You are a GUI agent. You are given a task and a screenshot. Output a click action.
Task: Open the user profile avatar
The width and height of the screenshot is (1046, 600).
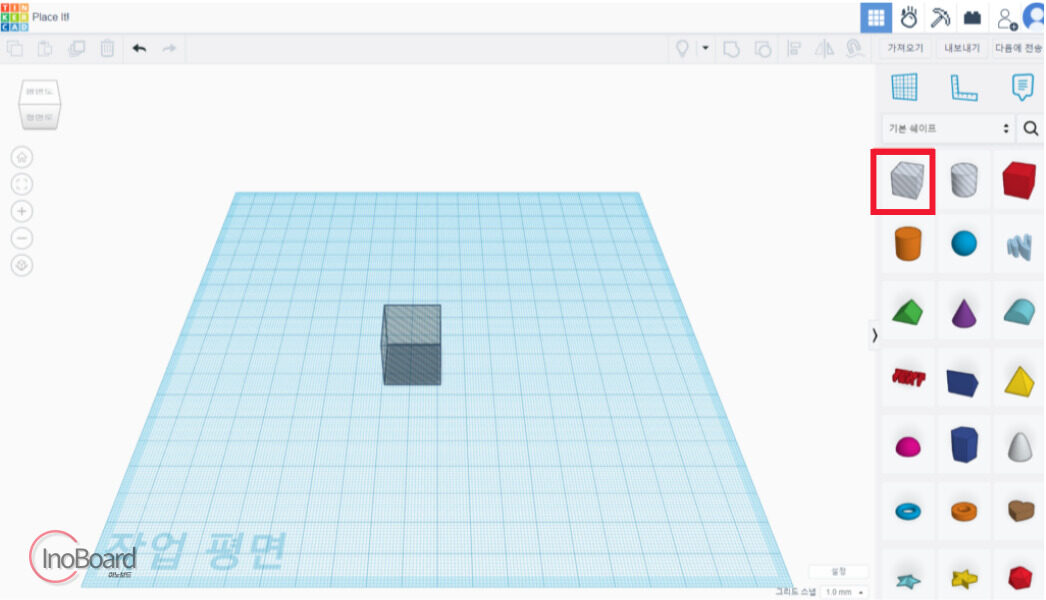coord(1034,17)
